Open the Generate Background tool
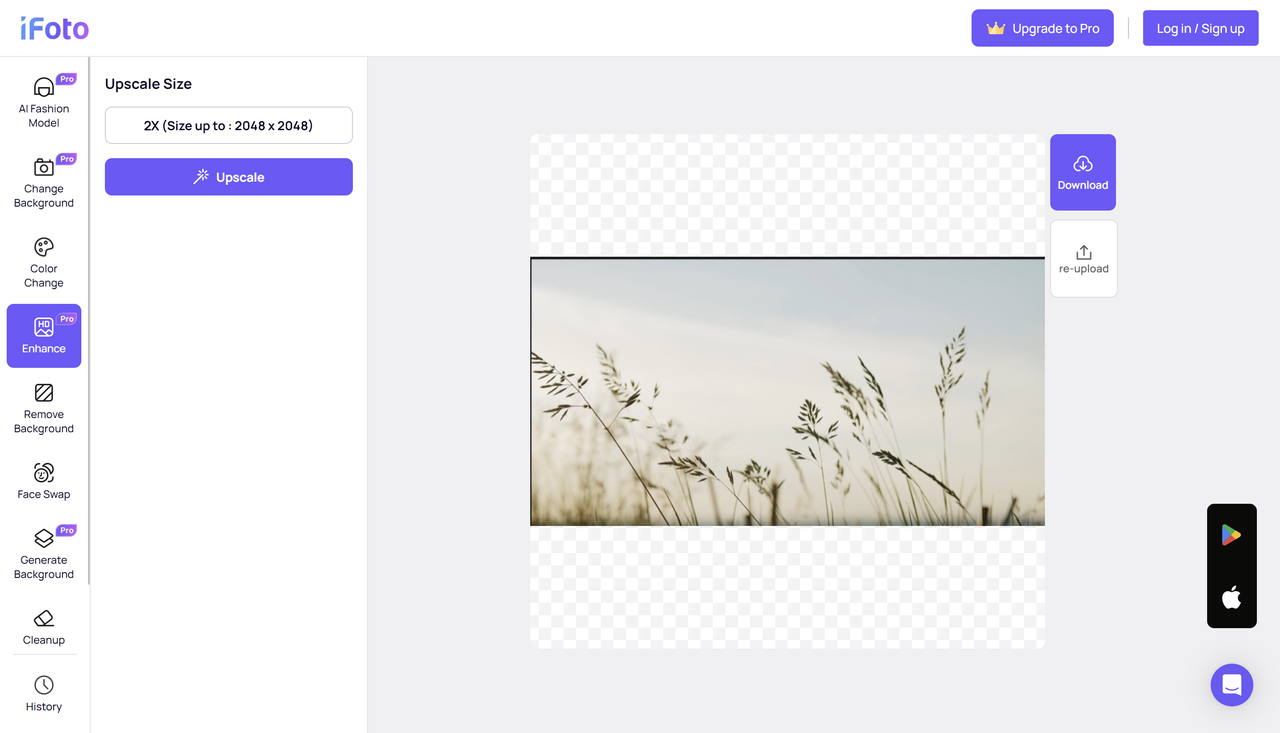This screenshot has width=1280, height=733. (x=43, y=550)
